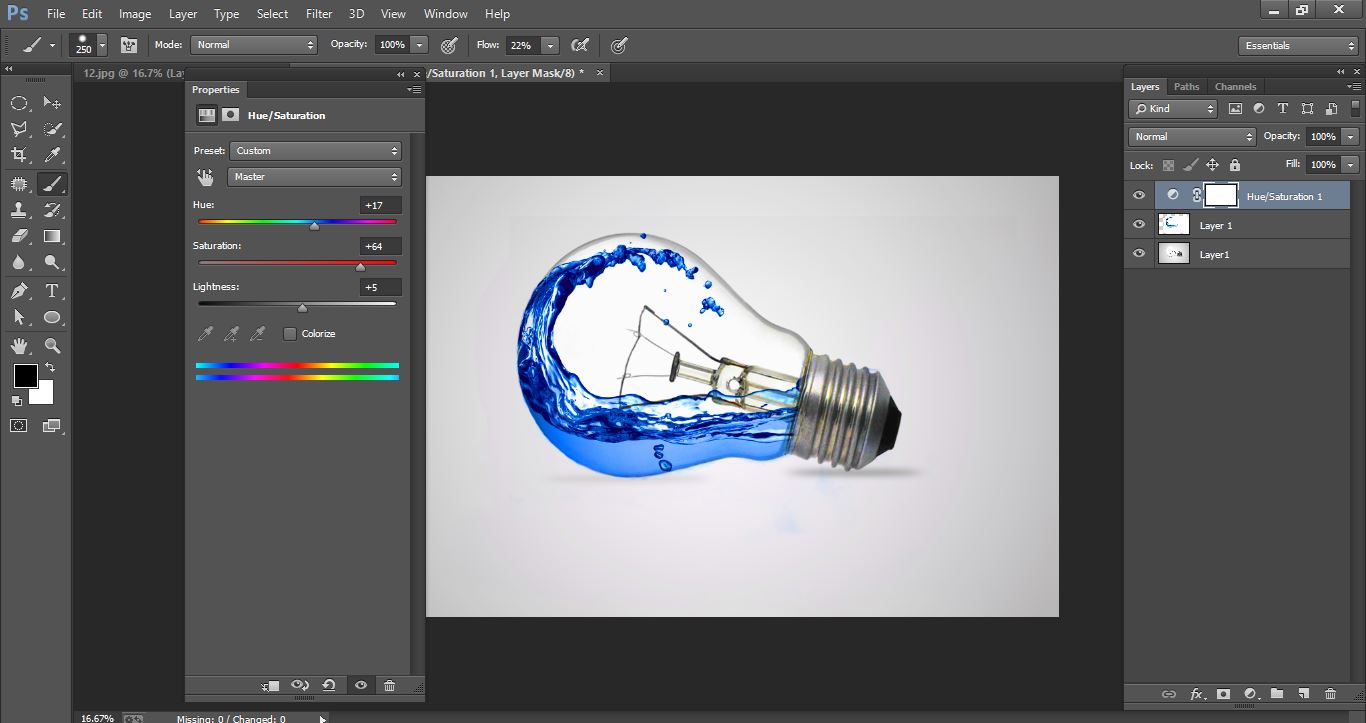The height and width of the screenshot is (723, 1366).
Task: Switch to the Channels tab
Action: [x=1236, y=86]
